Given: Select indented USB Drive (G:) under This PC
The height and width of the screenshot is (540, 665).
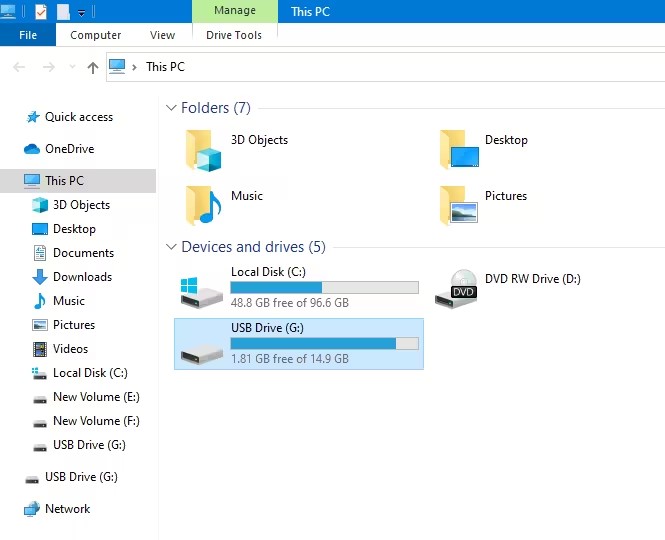Looking at the screenshot, I should pyautogui.click(x=78, y=445).
